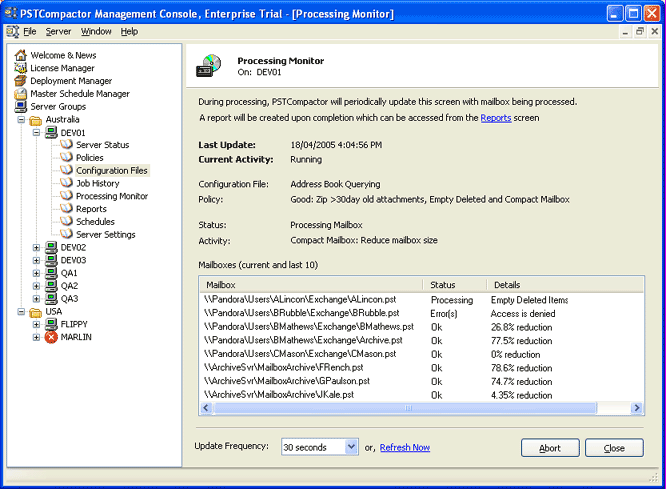The height and width of the screenshot is (489, 666).
Task: Select the JKale.pst mailbox row
Action: (x=421, y=395)
